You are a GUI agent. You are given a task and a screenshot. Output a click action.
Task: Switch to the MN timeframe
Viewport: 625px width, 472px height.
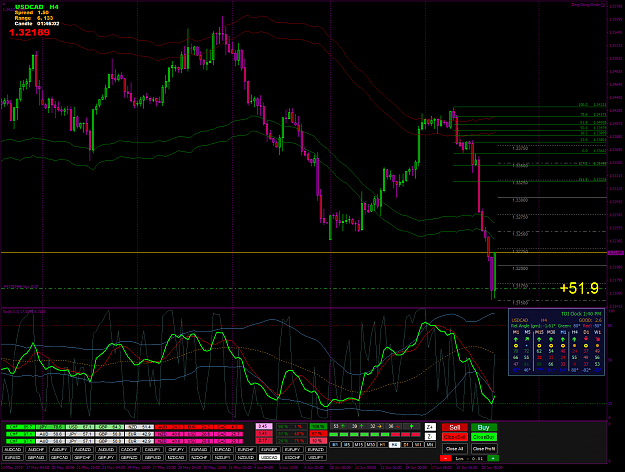[x=430, y=444]
